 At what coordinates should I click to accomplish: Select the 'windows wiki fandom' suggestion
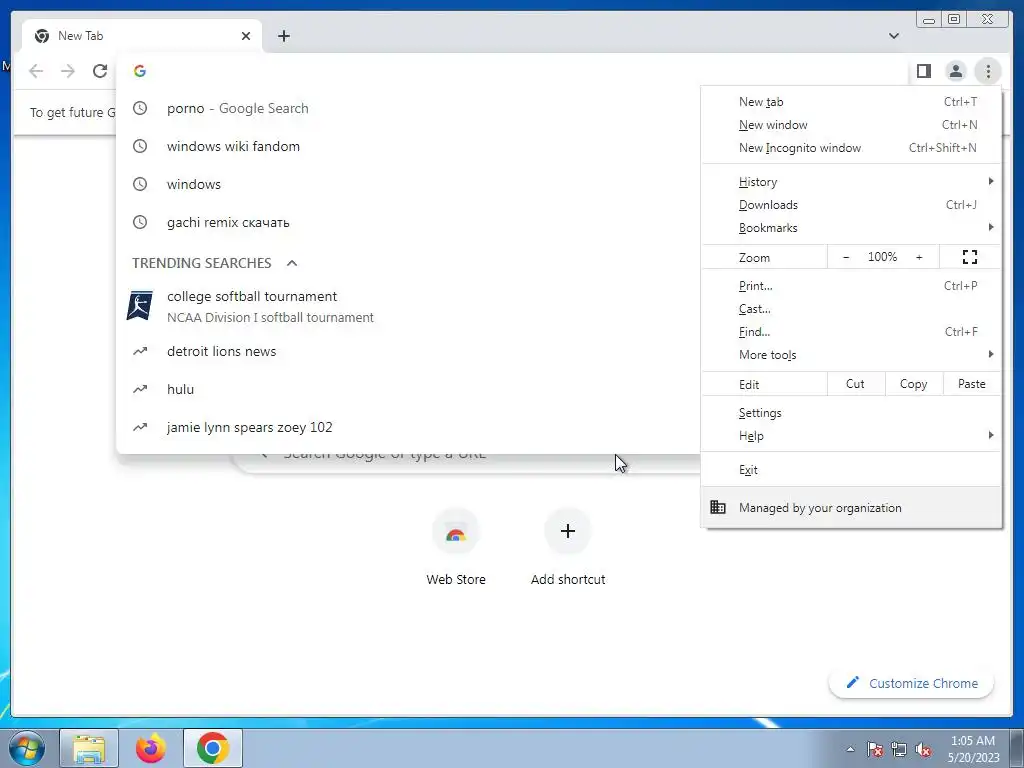(x=408, y=146)
